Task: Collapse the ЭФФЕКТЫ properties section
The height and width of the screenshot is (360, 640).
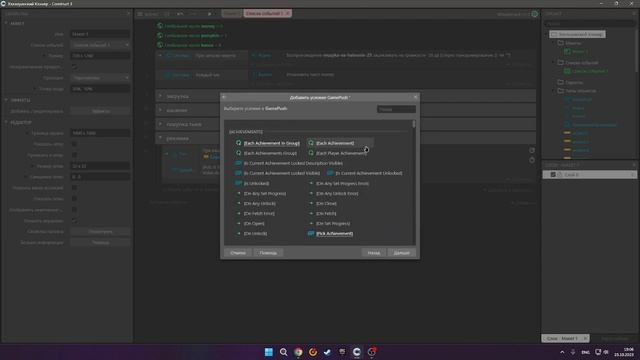Action: pos(6,100)
